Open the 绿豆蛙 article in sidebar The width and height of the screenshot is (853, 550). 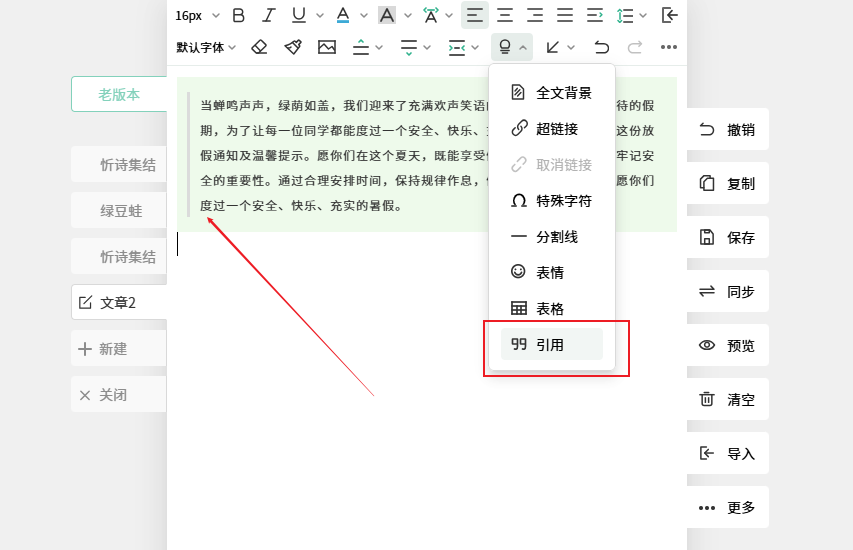click(119, 211)
